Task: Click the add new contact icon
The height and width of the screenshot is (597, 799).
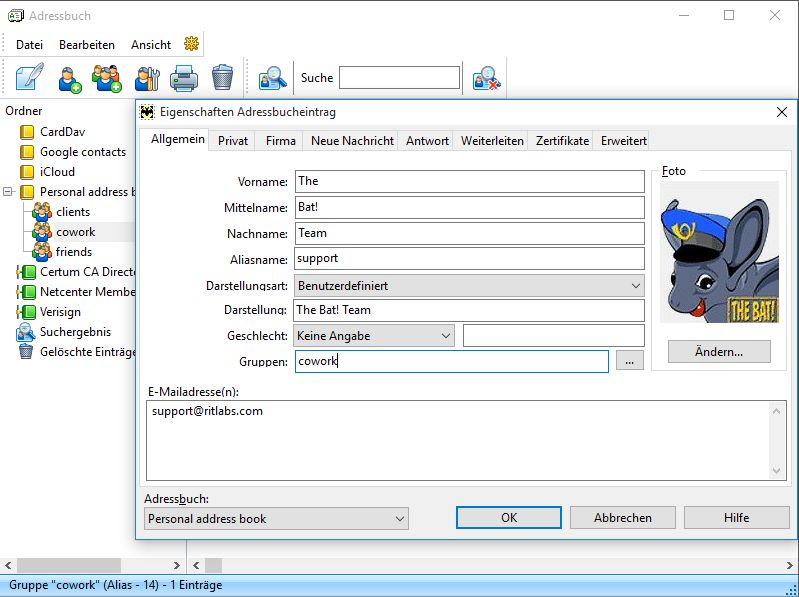Action: tap(69, 77)
